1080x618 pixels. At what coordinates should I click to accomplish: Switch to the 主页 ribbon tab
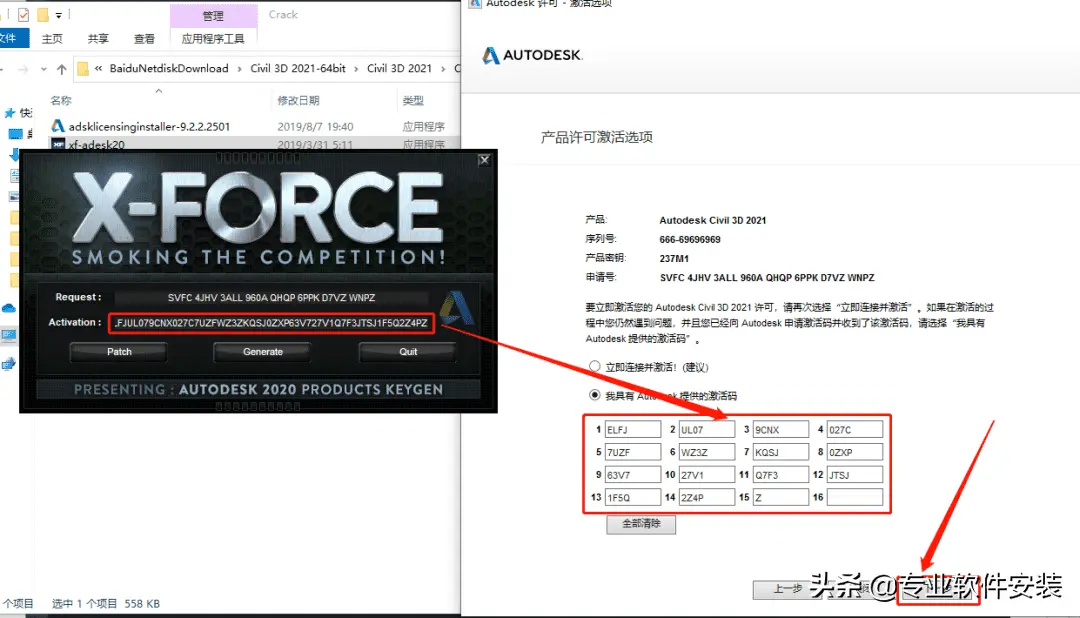pos(52,39)
